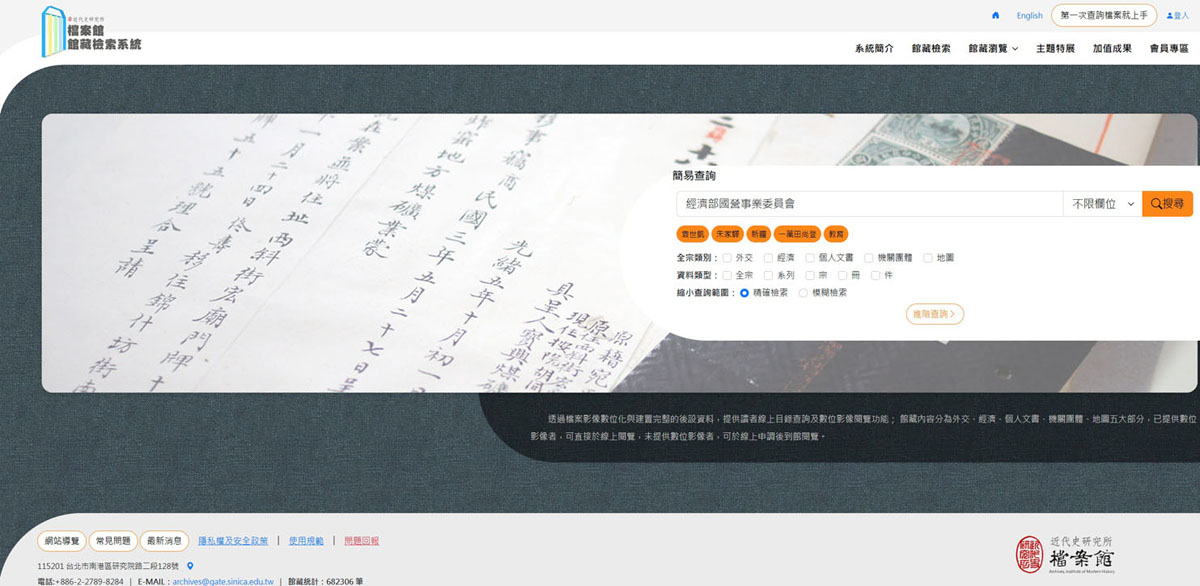This screenshot has width=1200, height=586.
Task: Click the 新疆 keyword tag
Action: 758,234
